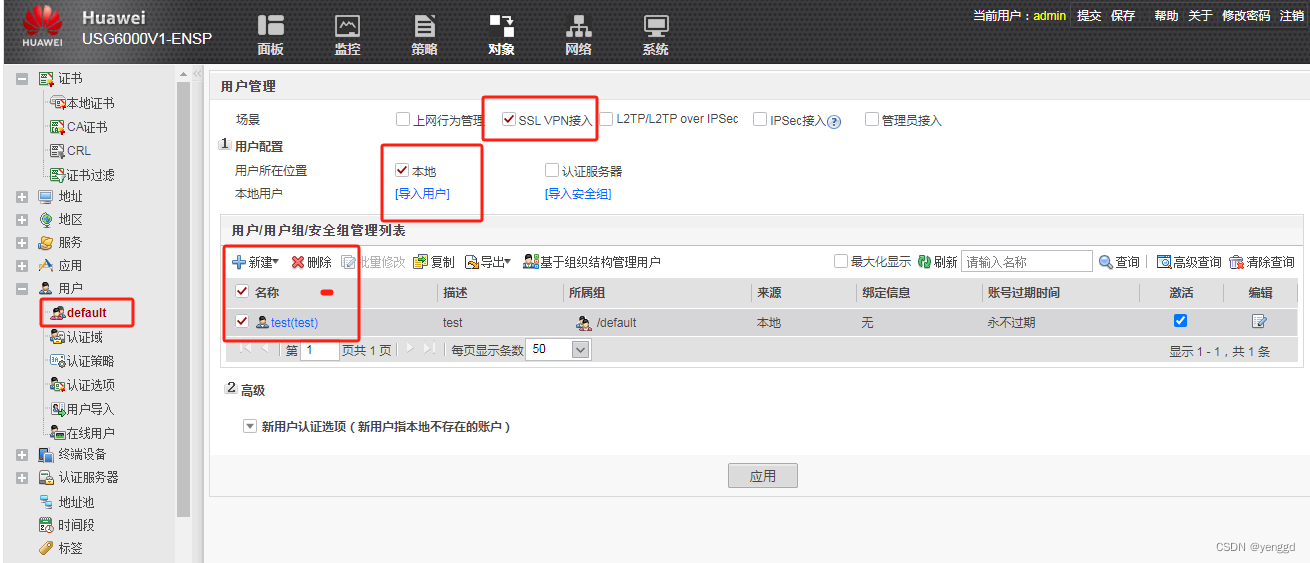
Task: Open the 导出 export dropdown
Action: (488, 262)
